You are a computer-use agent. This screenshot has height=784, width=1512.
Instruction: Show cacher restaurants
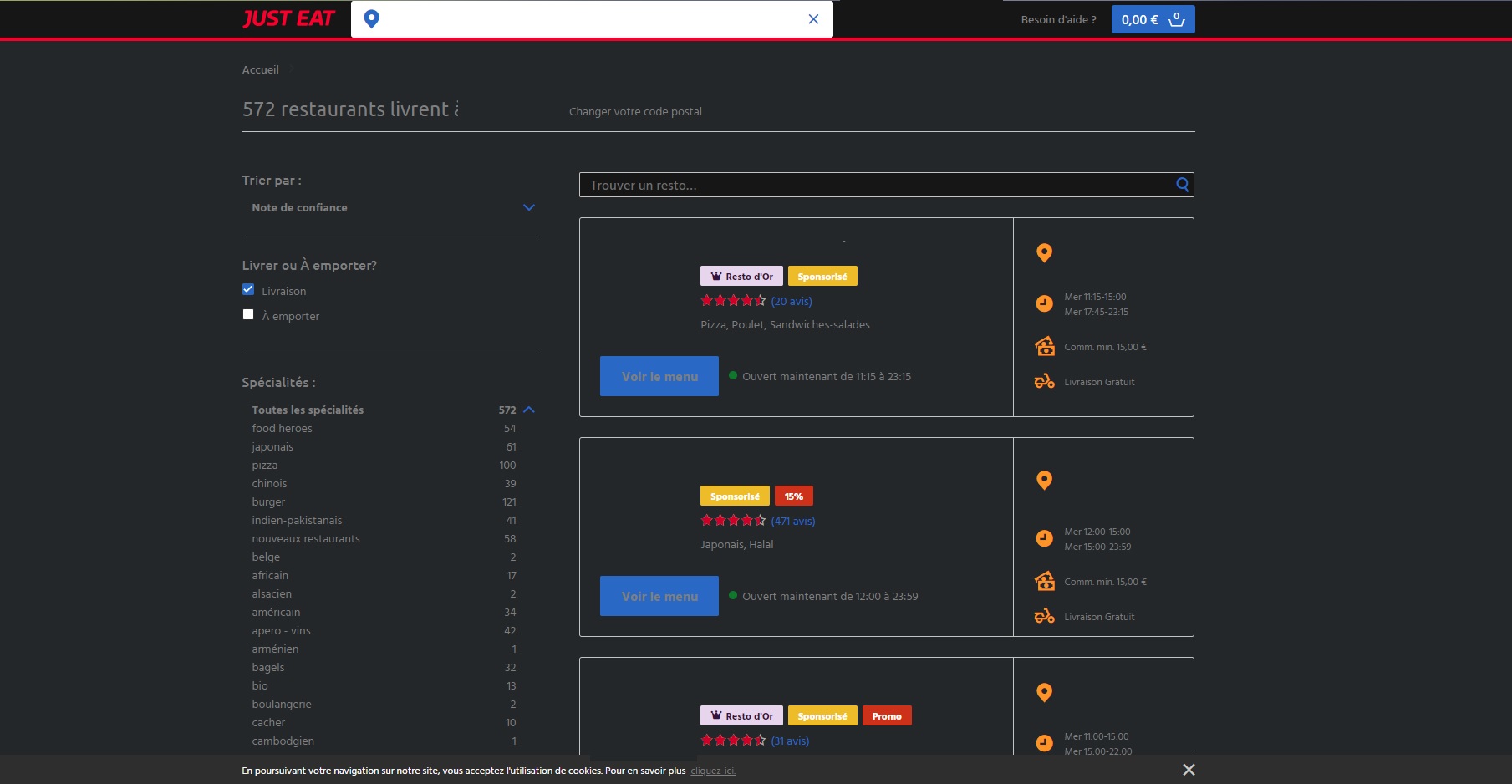[268, 722]
